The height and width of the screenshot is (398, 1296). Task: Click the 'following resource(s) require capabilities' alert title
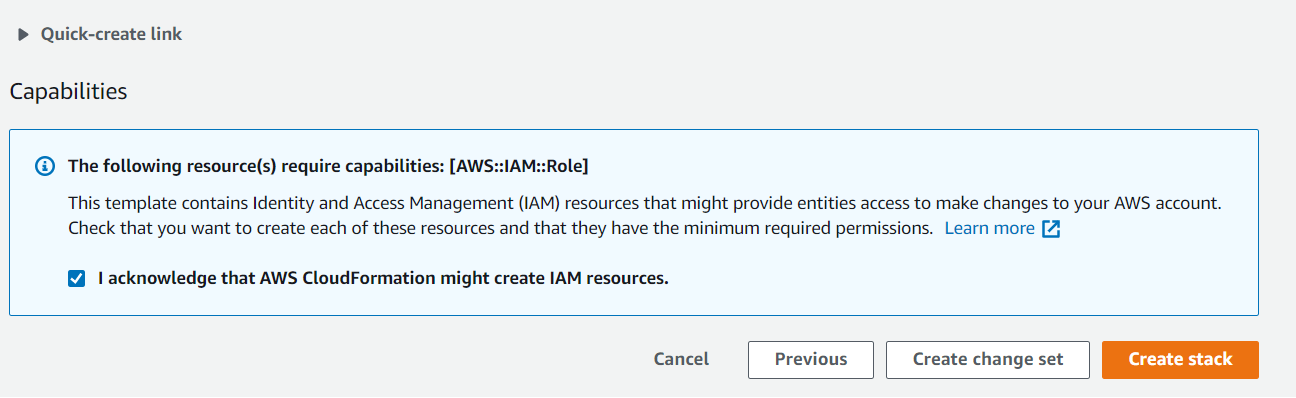(x=328, y=166)
